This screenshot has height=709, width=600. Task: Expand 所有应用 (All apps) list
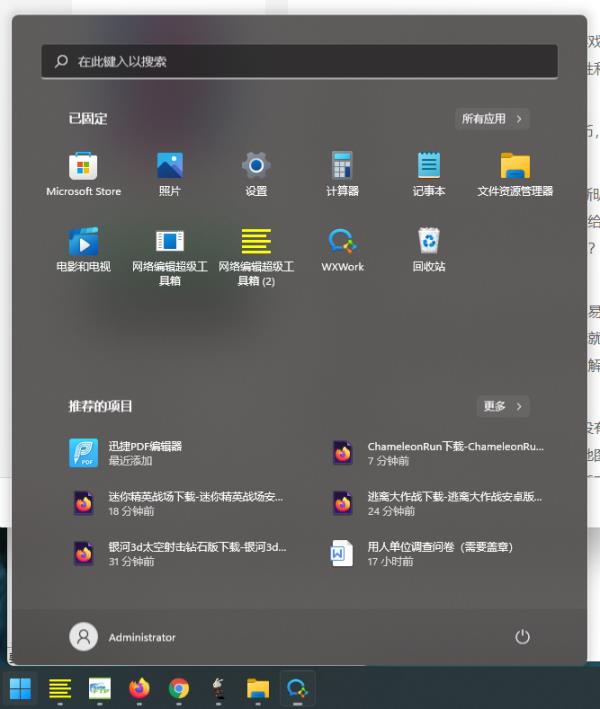(x=491, y=119)
